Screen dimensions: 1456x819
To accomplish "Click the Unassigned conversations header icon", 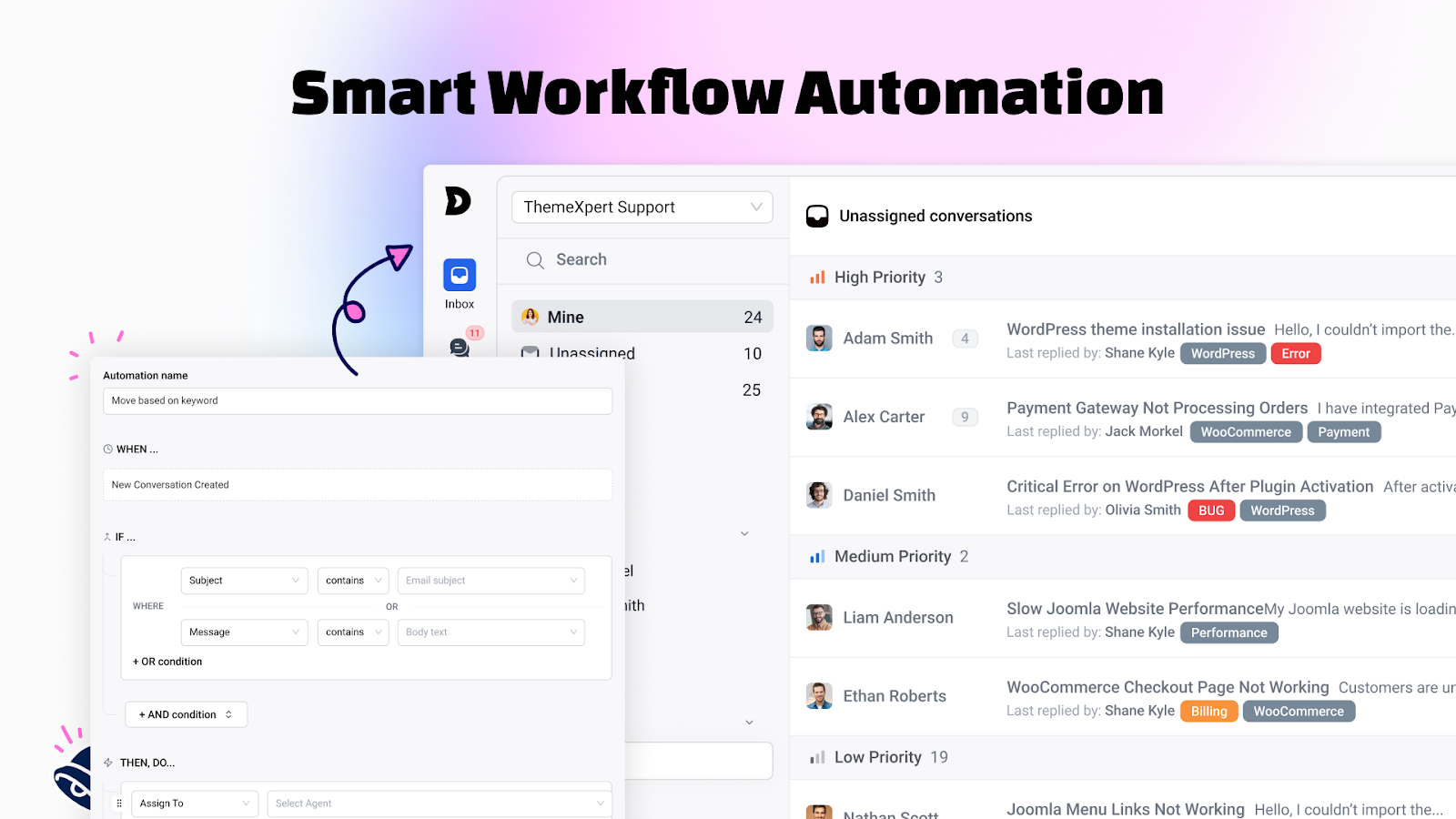I will tap(815, 216).
